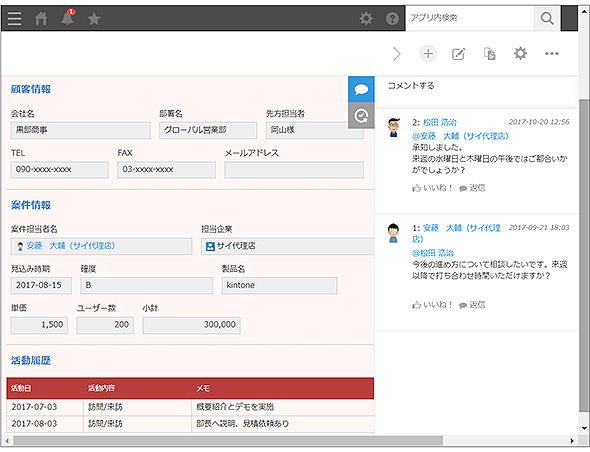
Task: Open app settings gear in toolbar
Action: 520,53
